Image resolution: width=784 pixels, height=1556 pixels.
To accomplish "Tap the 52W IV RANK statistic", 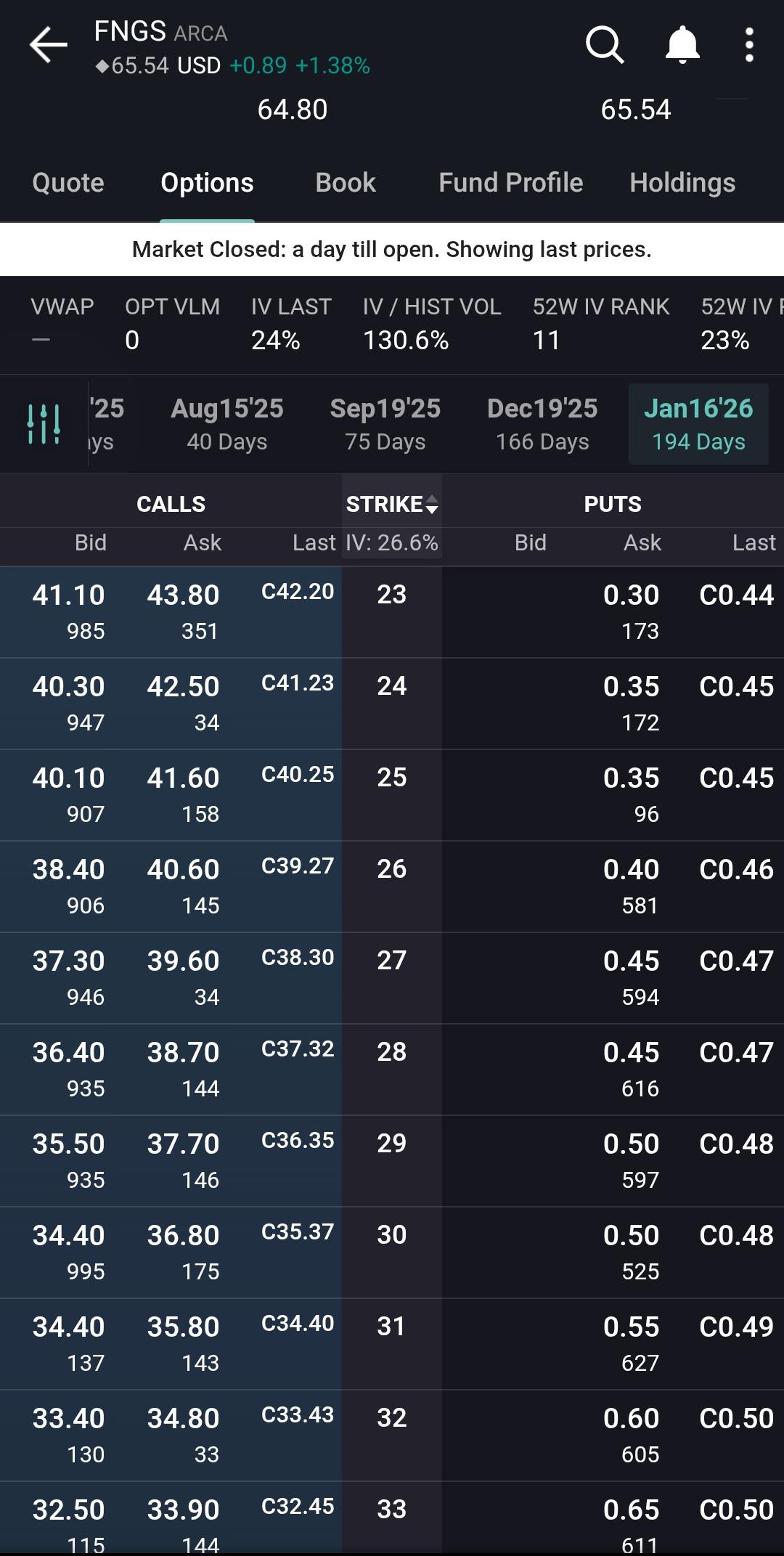I will click(x=601, y=323).
